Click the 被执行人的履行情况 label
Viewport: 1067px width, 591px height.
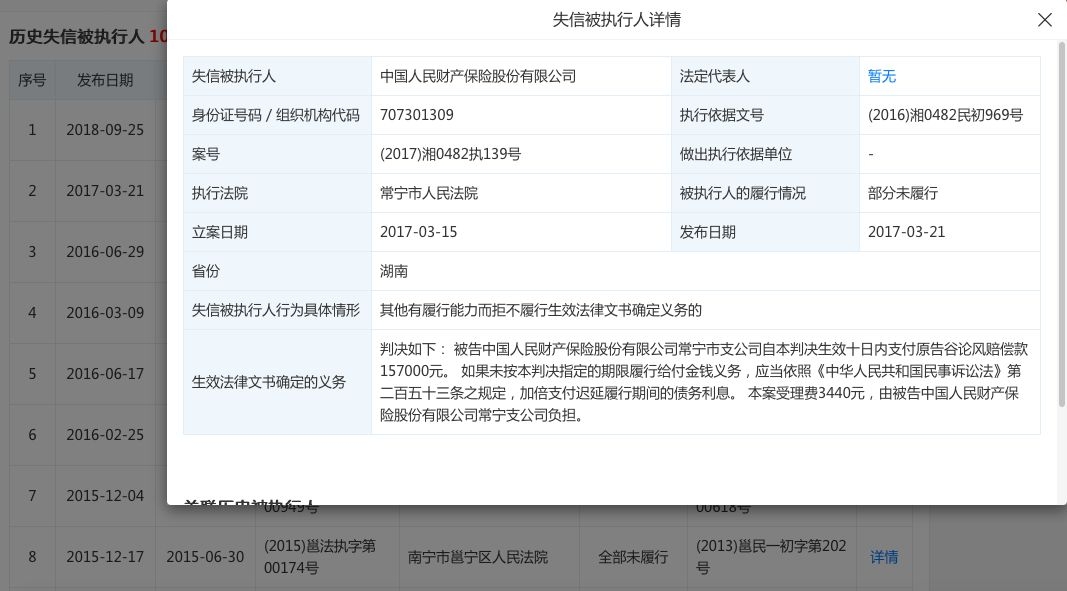point(742,193)
